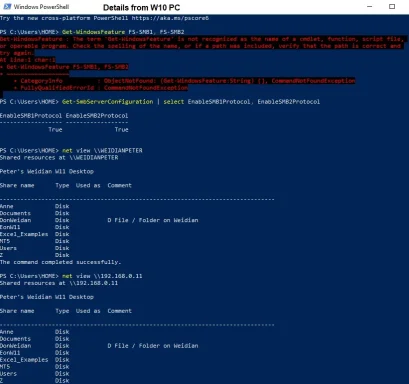The image size is (409, 384).
Task: Click the 'Get-SmbServerConfiguration' cmdlet text
Action: click(x=107, y=102)
